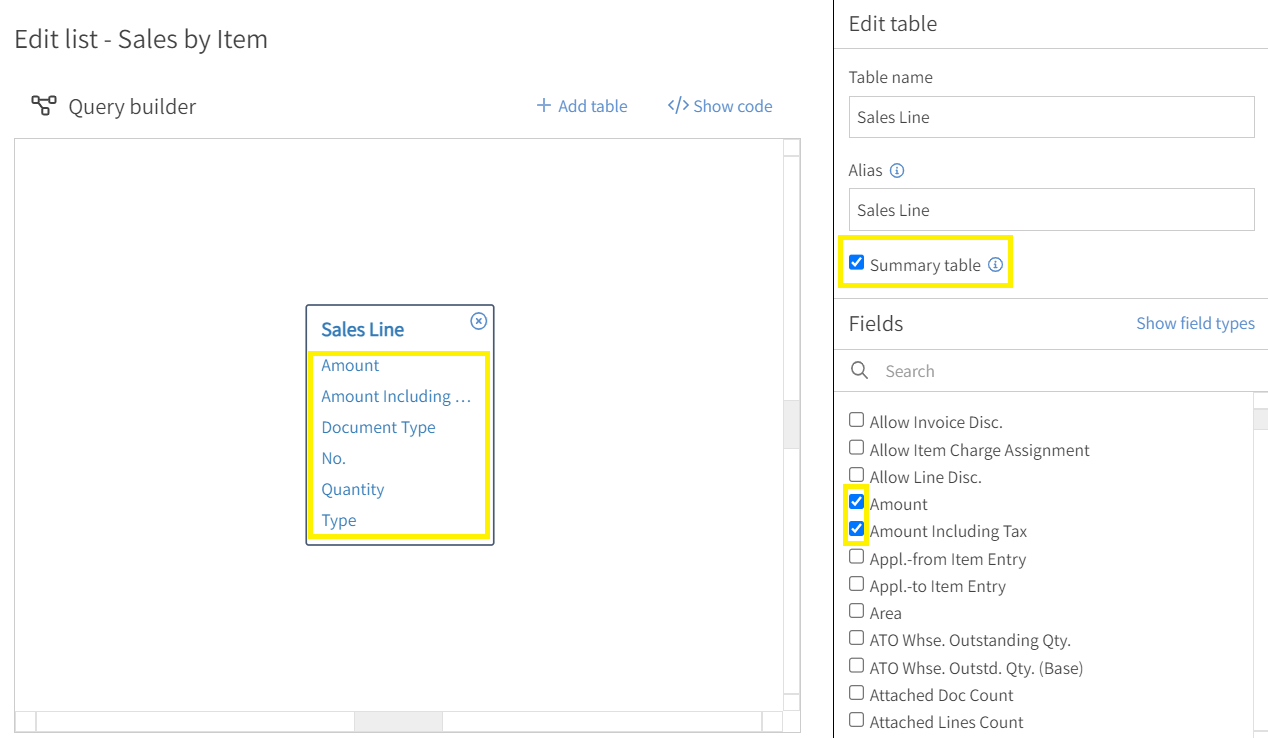Select Amount Including … field in diagram
Viewport: 1268px width, 738px height.
pos(395,396)
